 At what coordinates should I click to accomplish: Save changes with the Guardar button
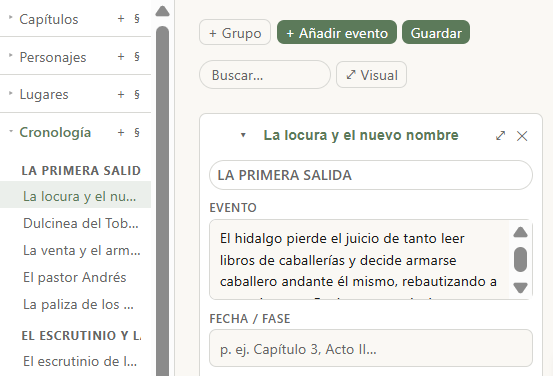click(x=436, y=32)
